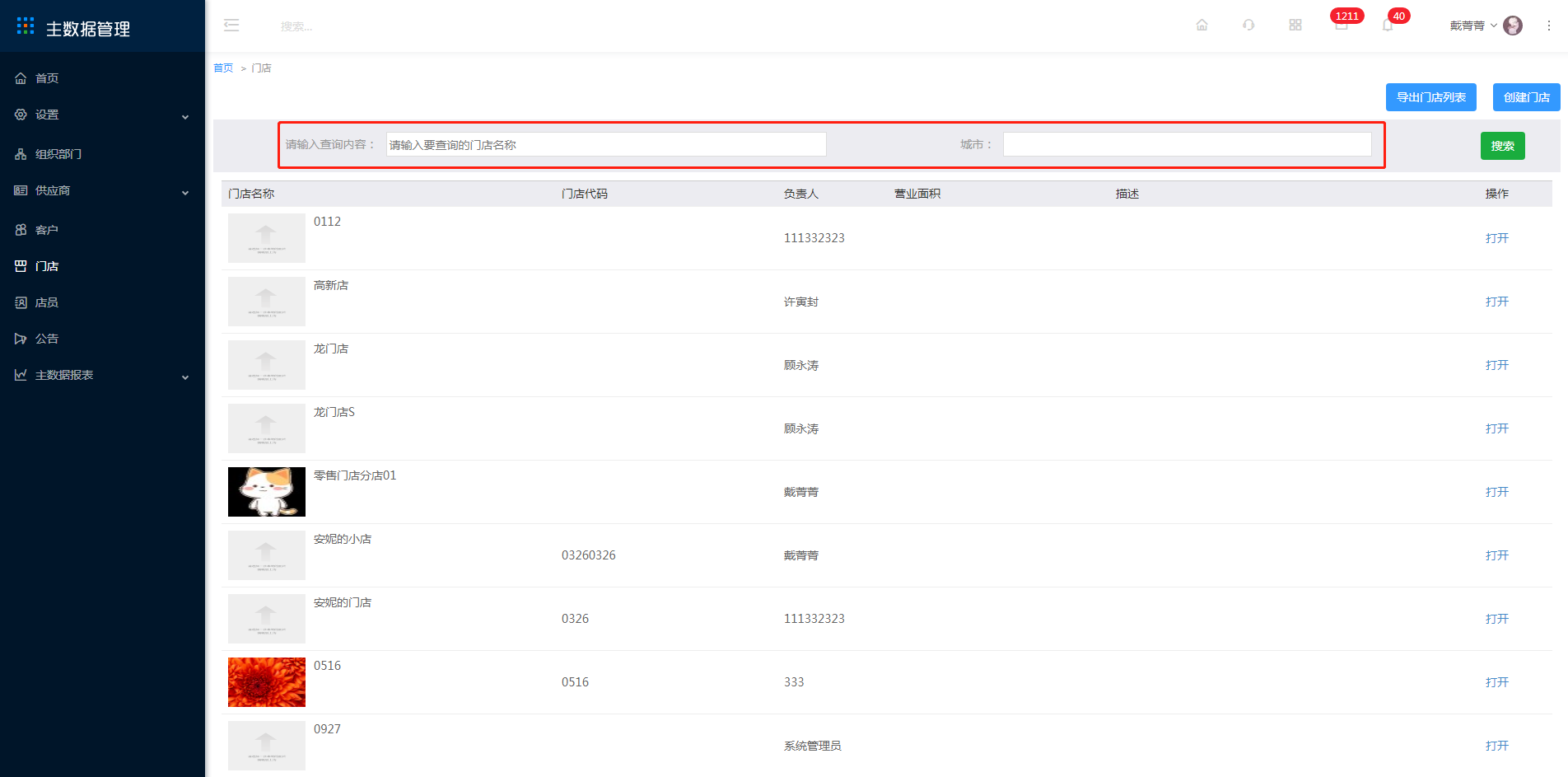
Task: Click the 客户 icon in sidebar
Action: (x=21, y=230)
